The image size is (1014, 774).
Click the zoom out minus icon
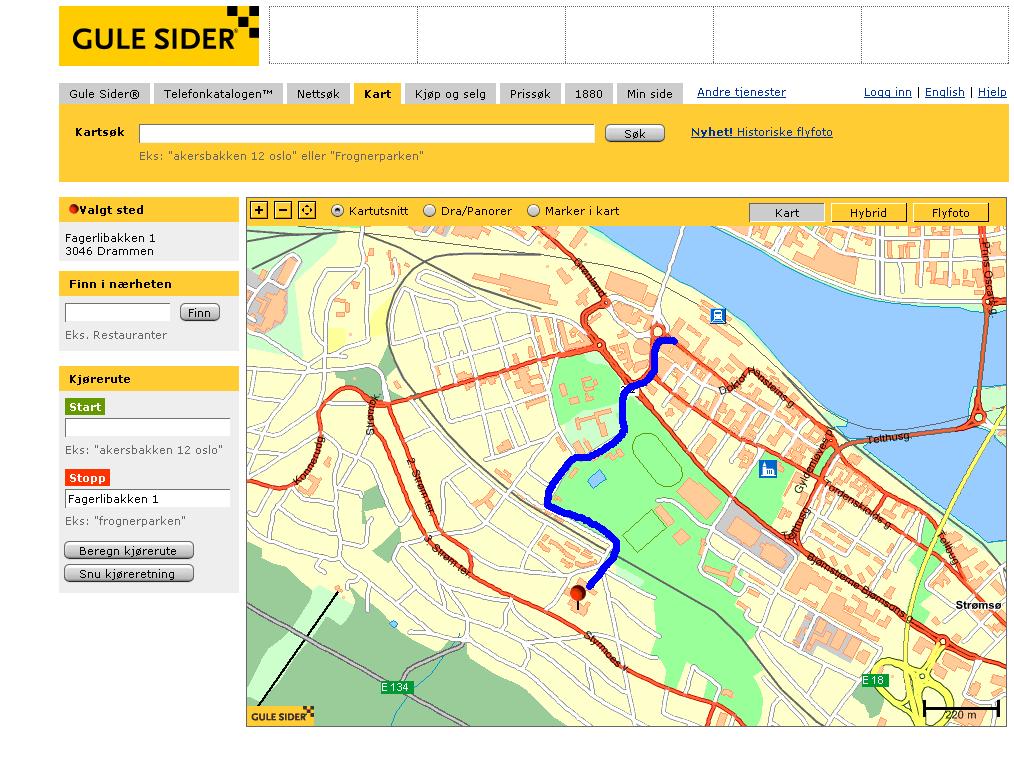point(283,210)
